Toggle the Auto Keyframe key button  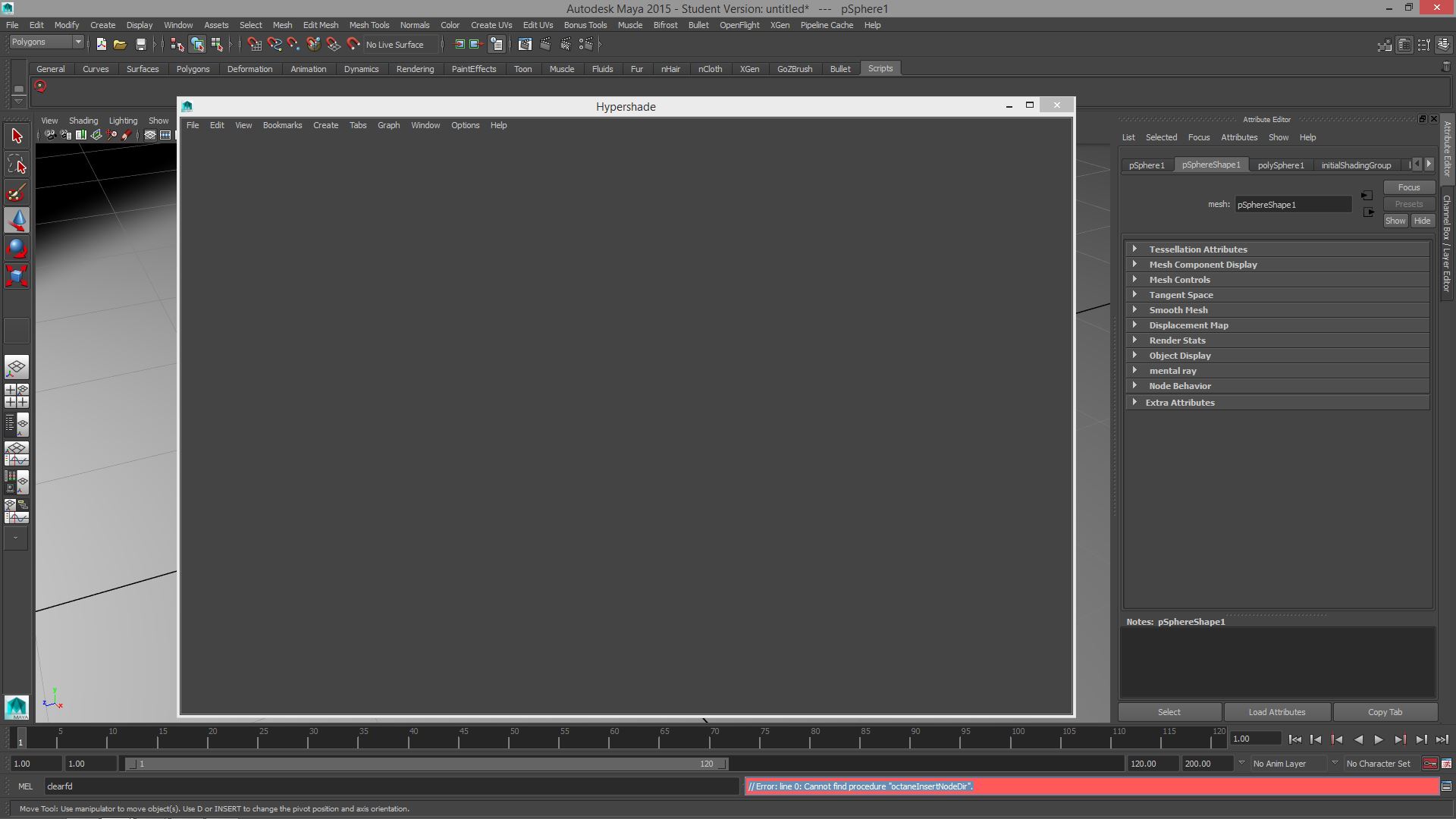point(1429,764)
